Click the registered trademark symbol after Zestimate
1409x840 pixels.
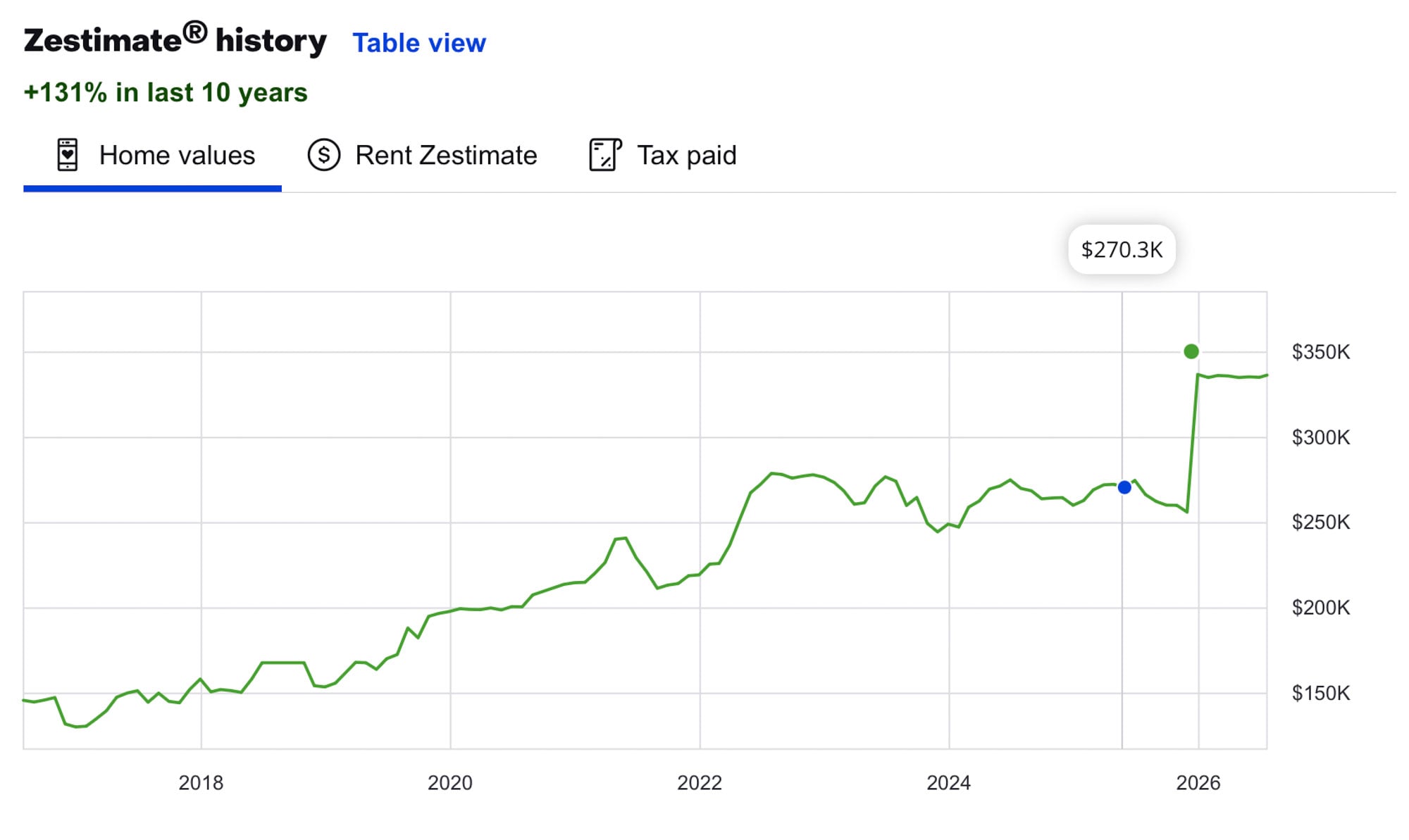pos(195,32)
